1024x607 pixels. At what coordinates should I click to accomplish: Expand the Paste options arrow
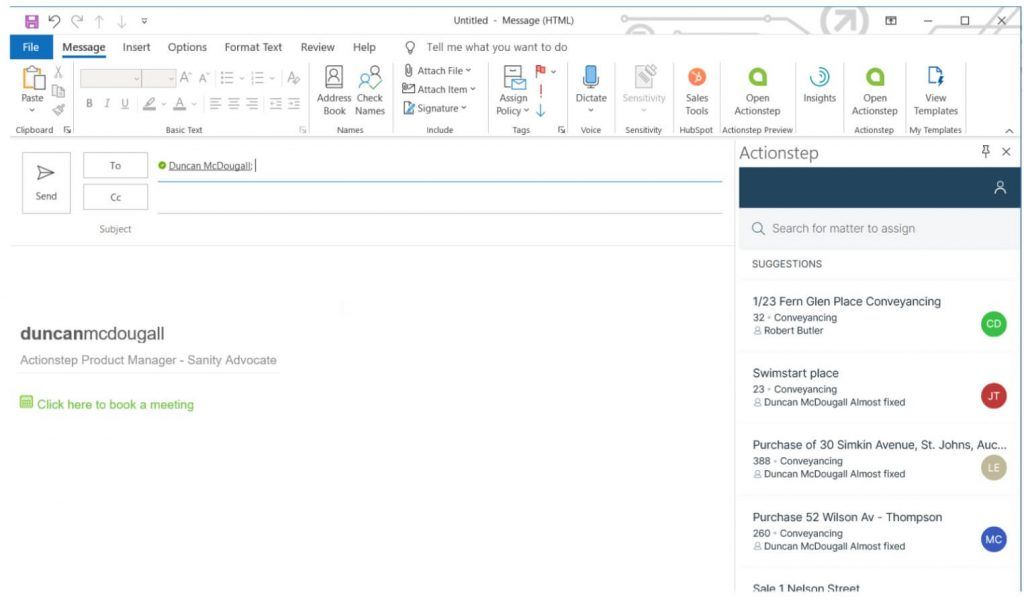32,110
